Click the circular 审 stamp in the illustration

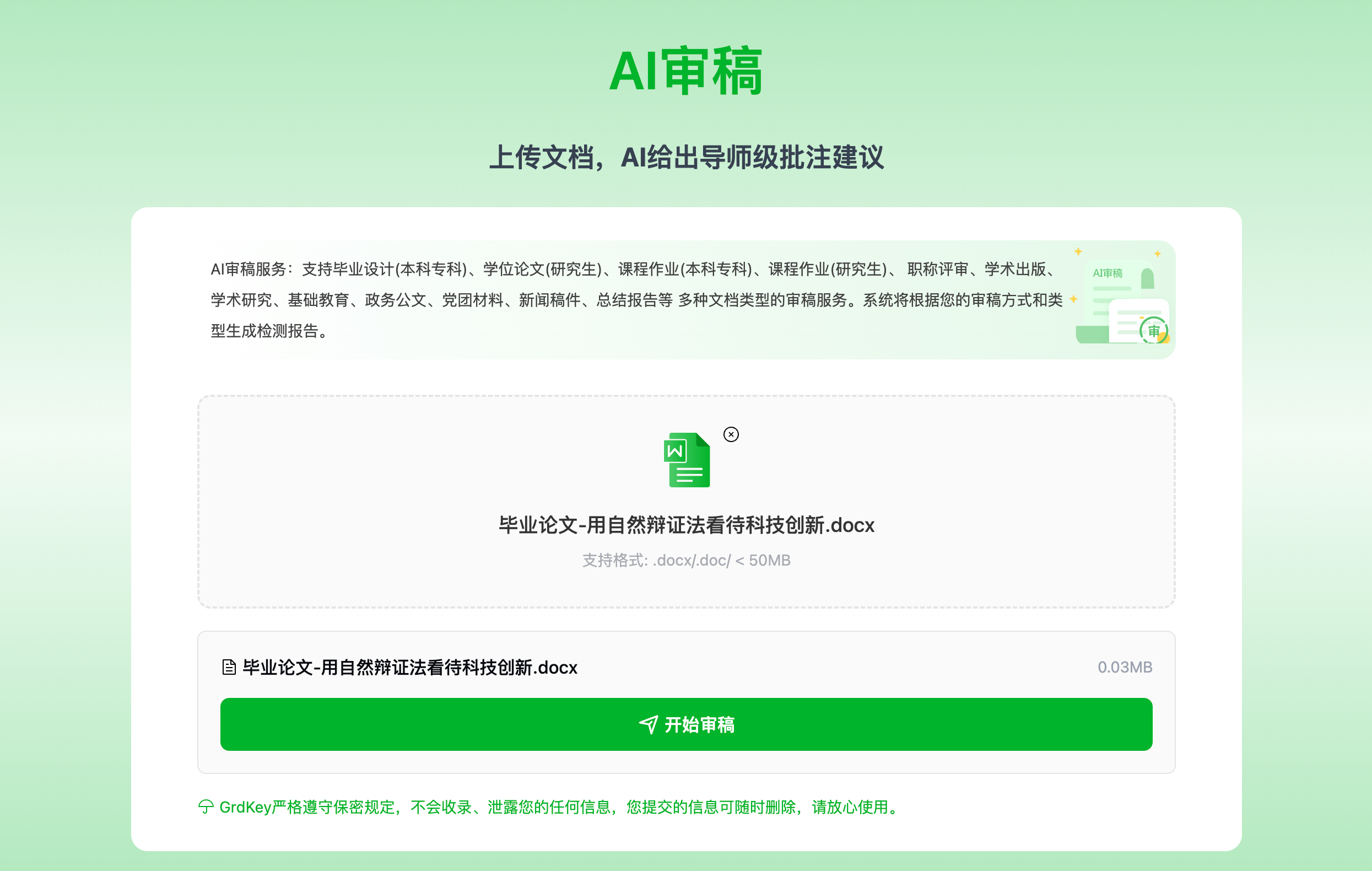(1153, 331)
